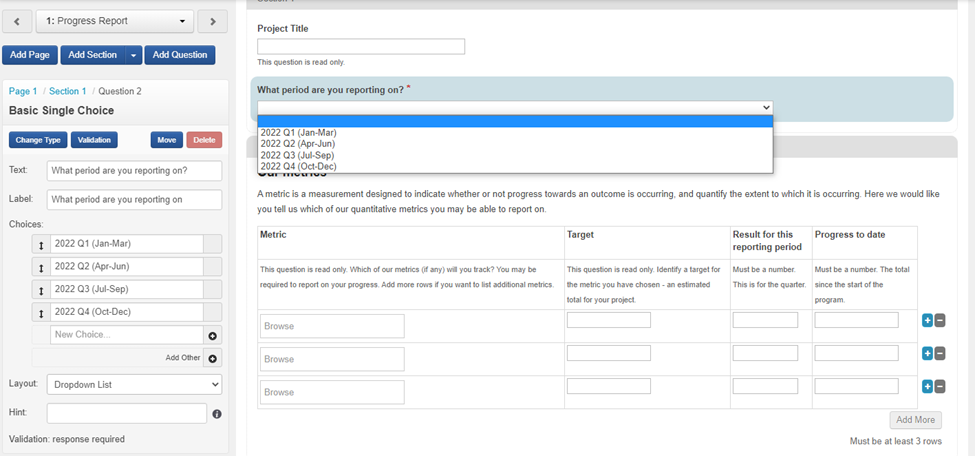
Task: Click the Project Title text field
Action: coord(360,46)
